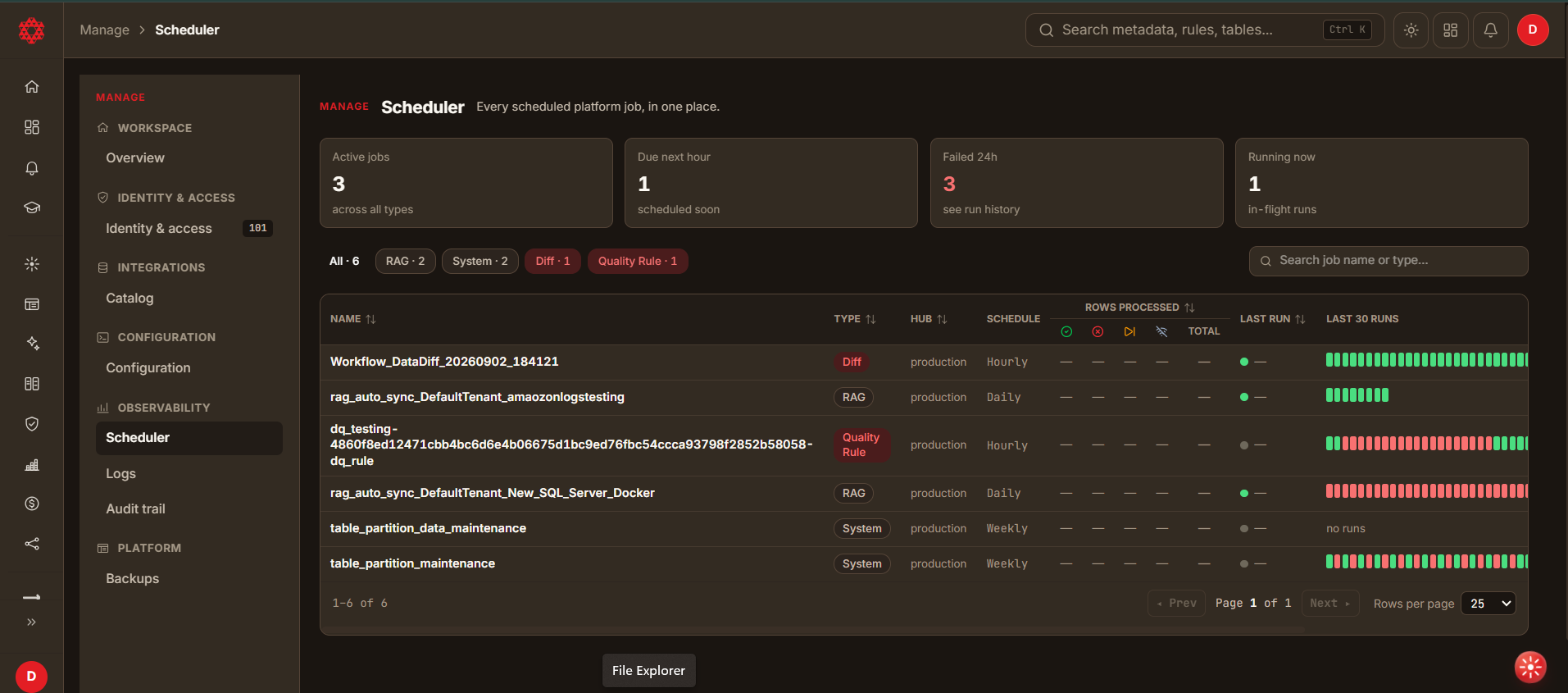Open the apps grid icon in top bar
Viewport: 1568px width, 693px height.
pos(1450,30)
